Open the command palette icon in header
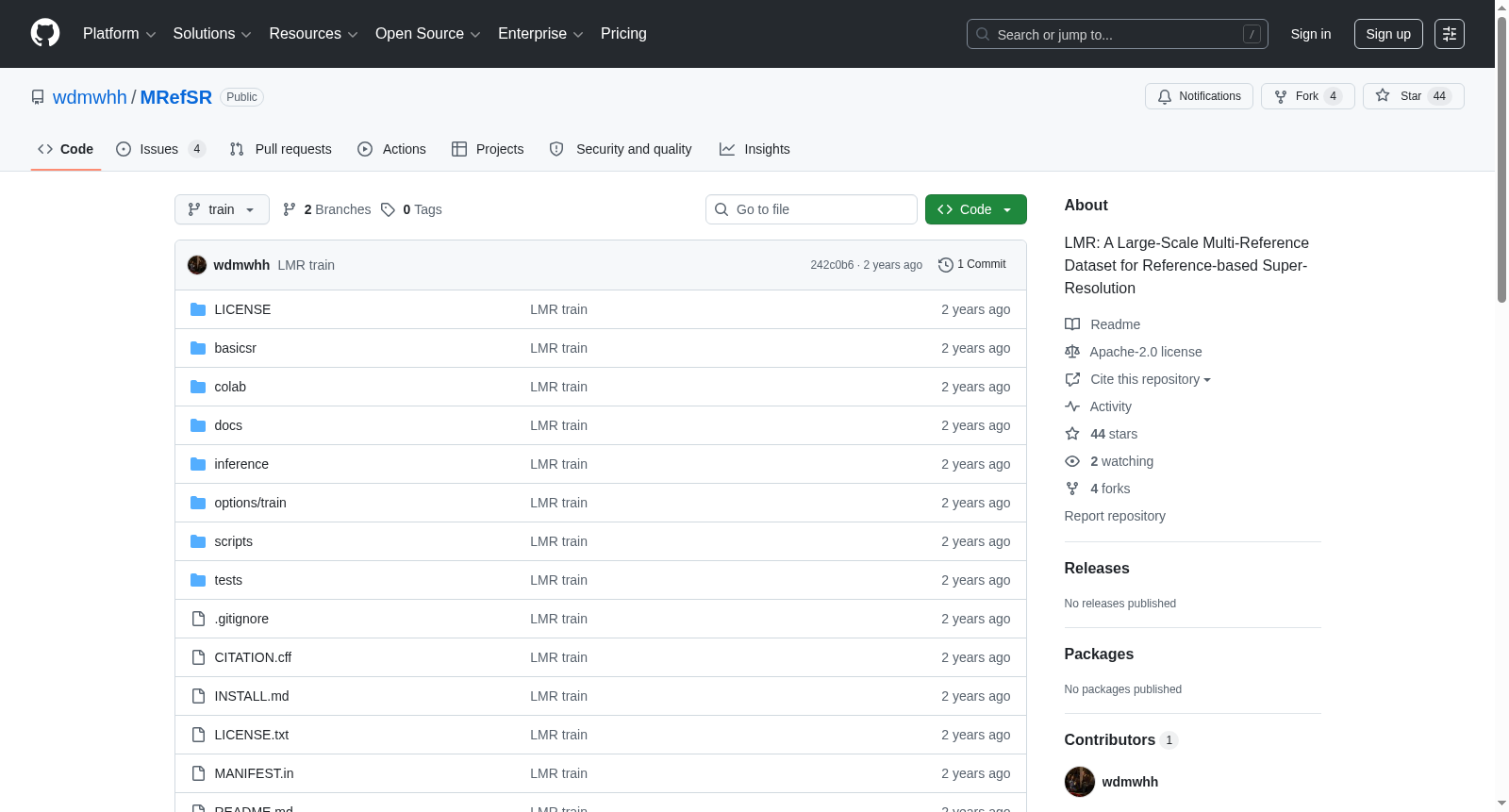 coord(1450,34)
